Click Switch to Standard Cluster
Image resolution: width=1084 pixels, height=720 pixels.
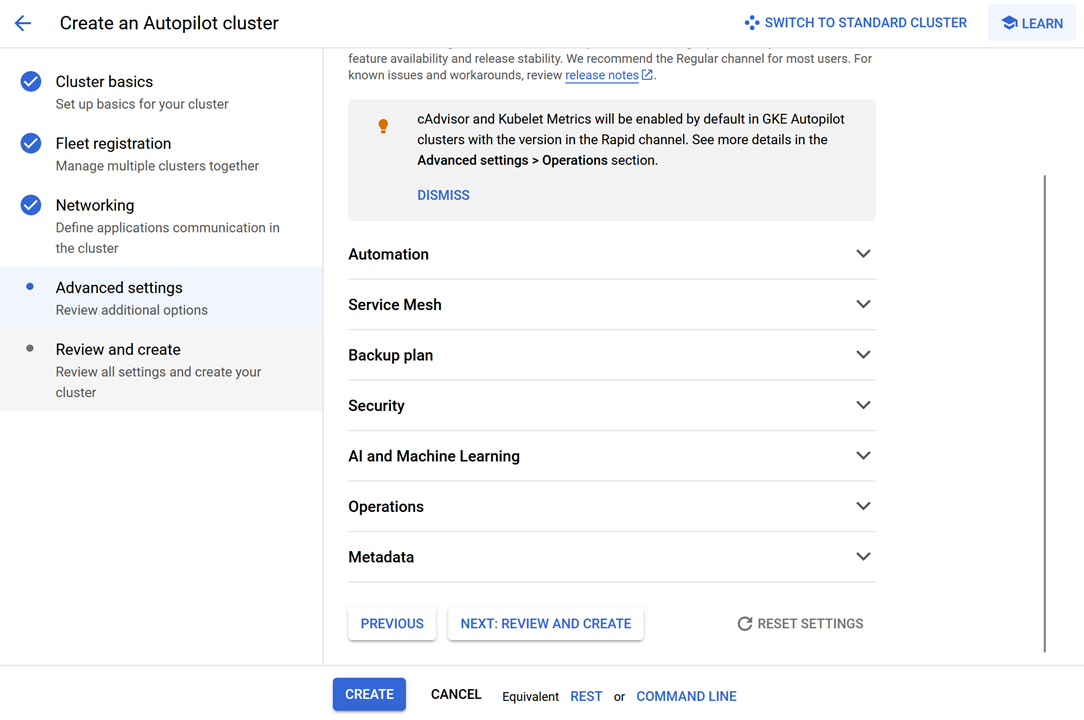[x=856, y=23]
